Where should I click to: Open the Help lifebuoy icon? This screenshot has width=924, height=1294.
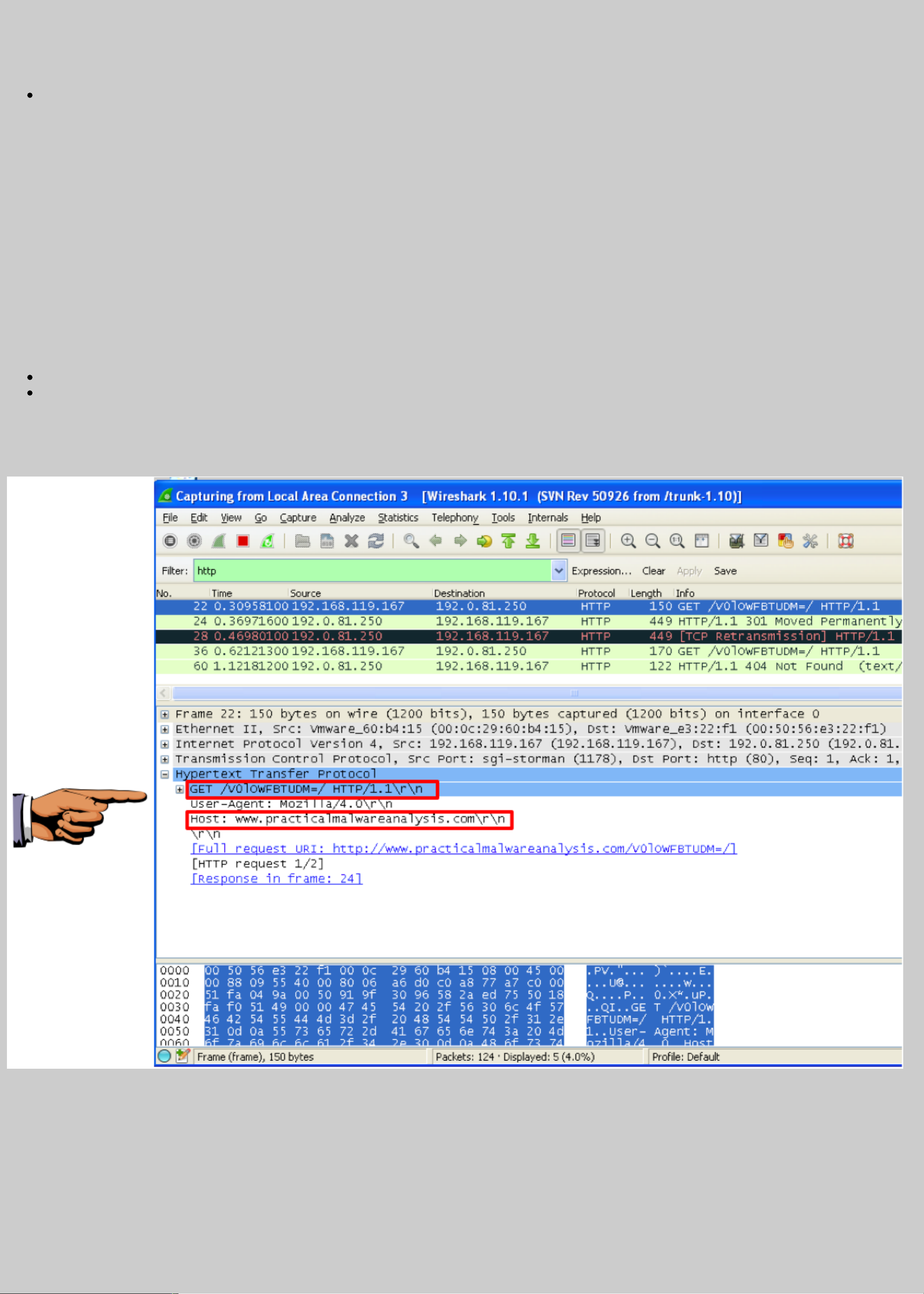pyautogui.click(x=846, y=541)
